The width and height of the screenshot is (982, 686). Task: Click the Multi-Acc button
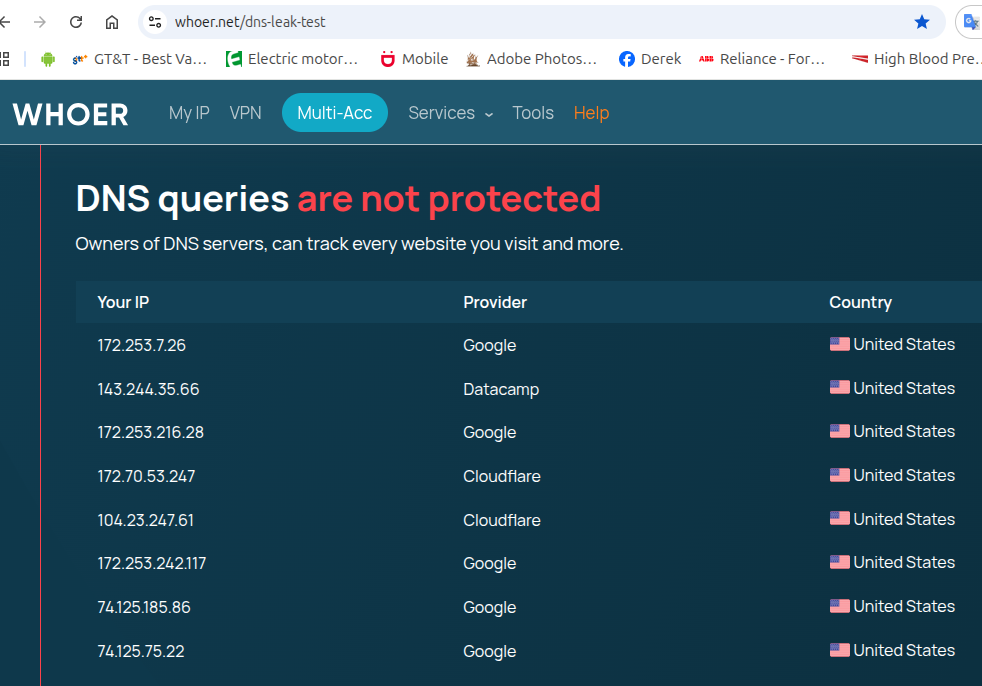334,113
